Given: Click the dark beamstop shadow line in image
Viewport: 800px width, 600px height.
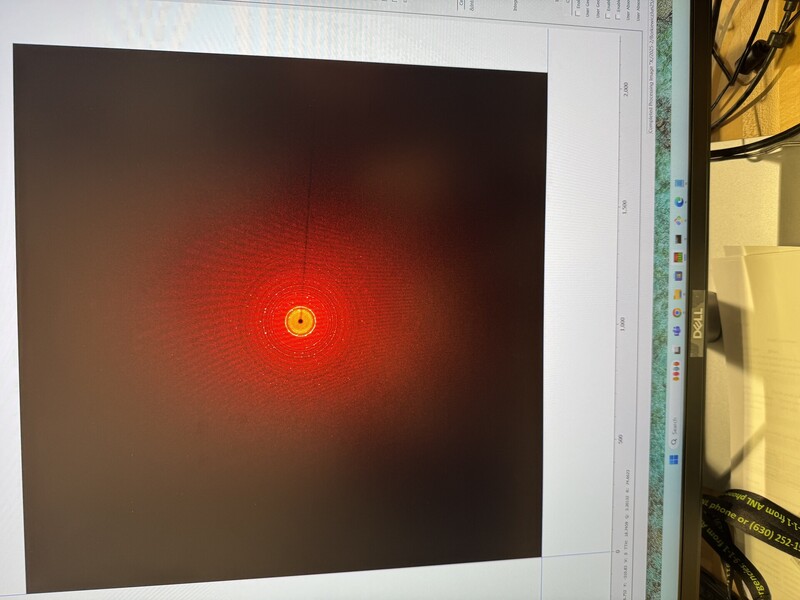Looking at the screenshot, I should [306, 200].
